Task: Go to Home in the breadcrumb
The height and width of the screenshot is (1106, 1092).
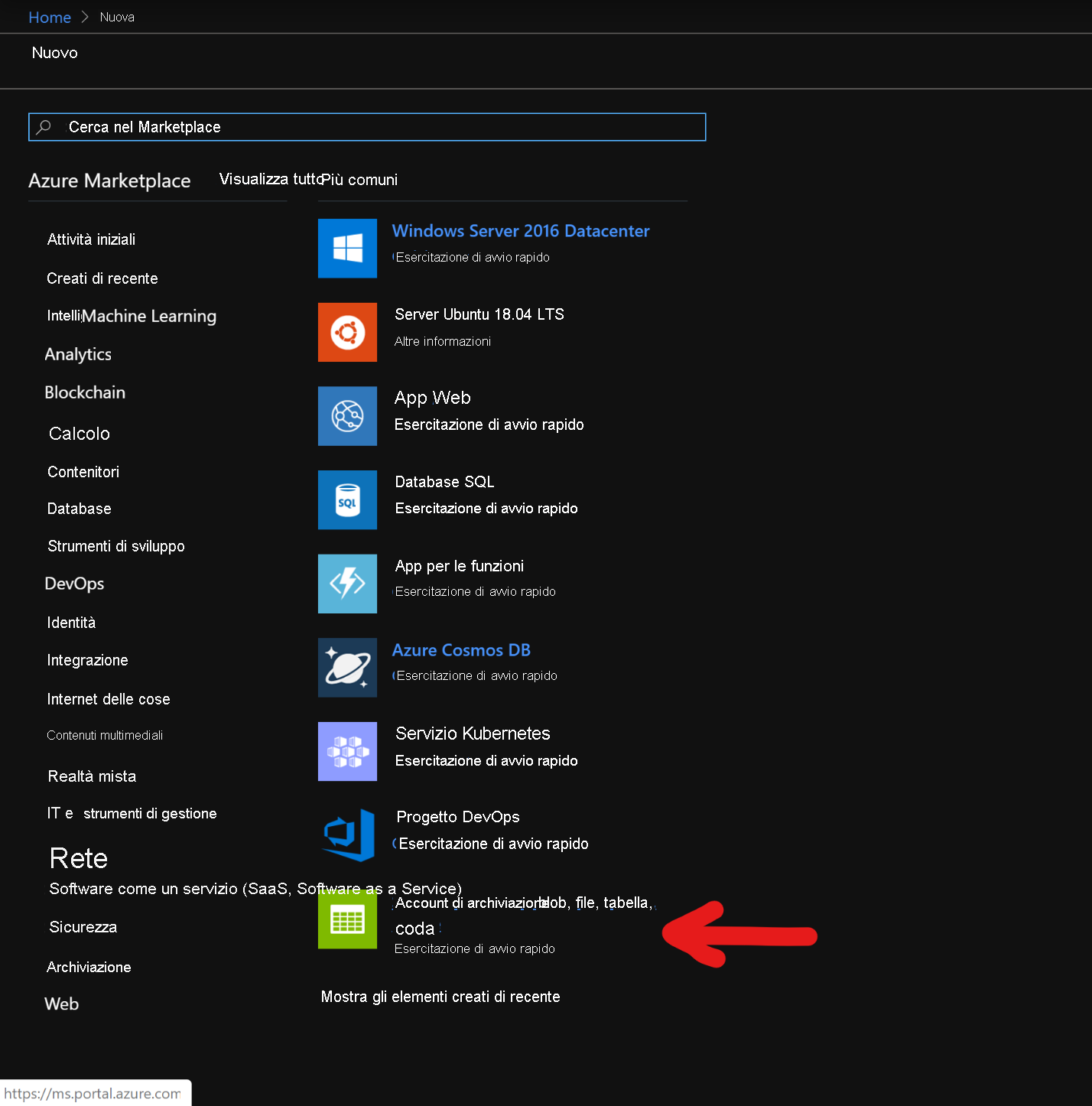Action: click(x=50, y=17)
